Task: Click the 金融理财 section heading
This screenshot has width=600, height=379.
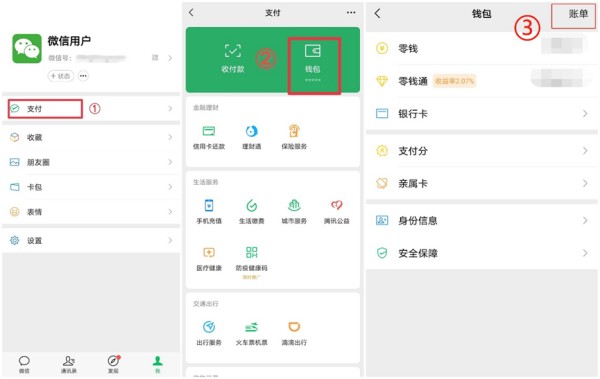Action: coord(205,108)
